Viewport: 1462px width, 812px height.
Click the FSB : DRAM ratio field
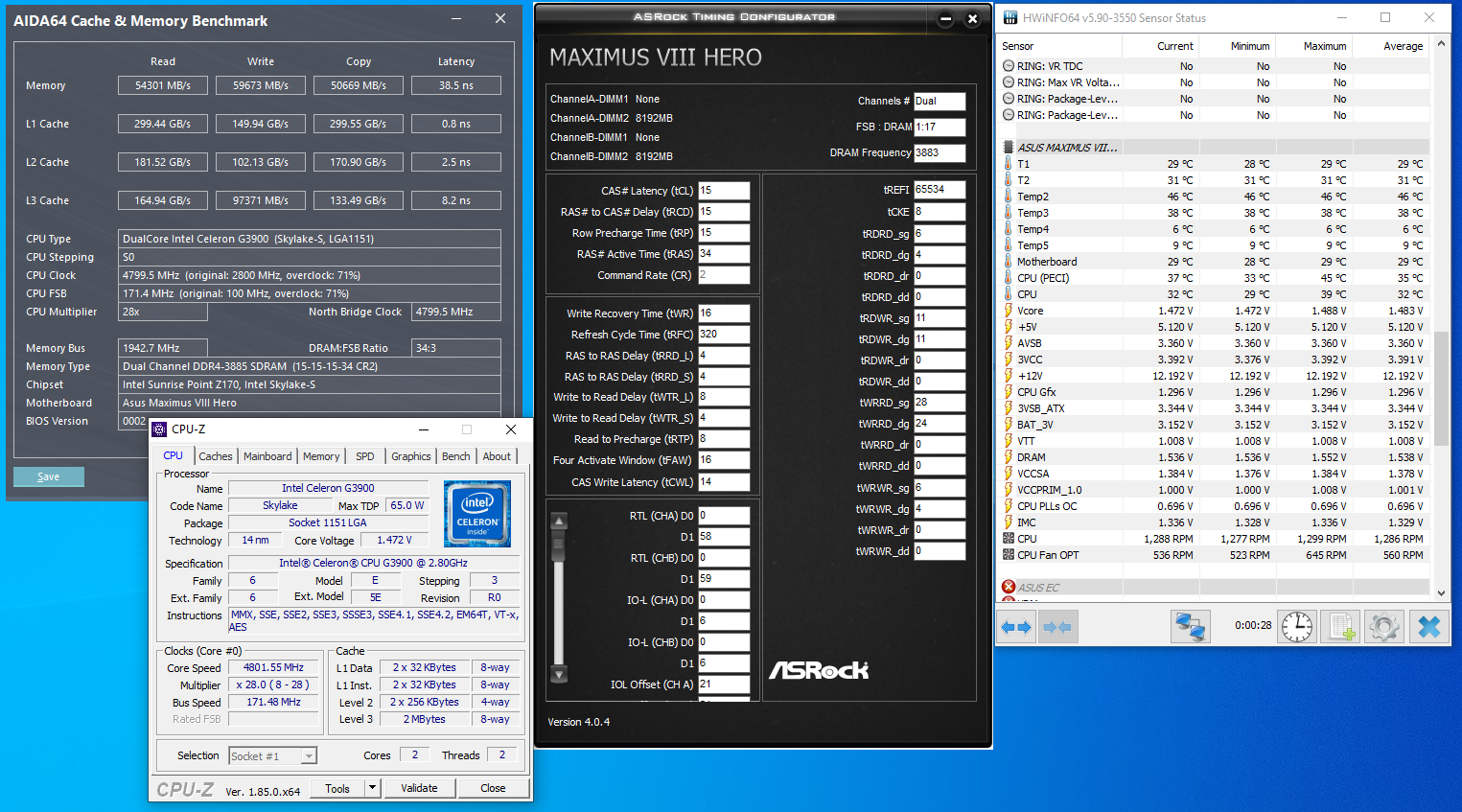[940, 127]
